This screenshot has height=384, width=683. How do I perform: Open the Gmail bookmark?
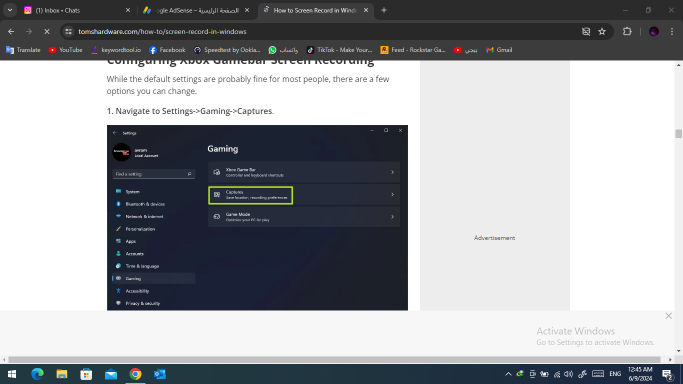click(x=499, y=50)
